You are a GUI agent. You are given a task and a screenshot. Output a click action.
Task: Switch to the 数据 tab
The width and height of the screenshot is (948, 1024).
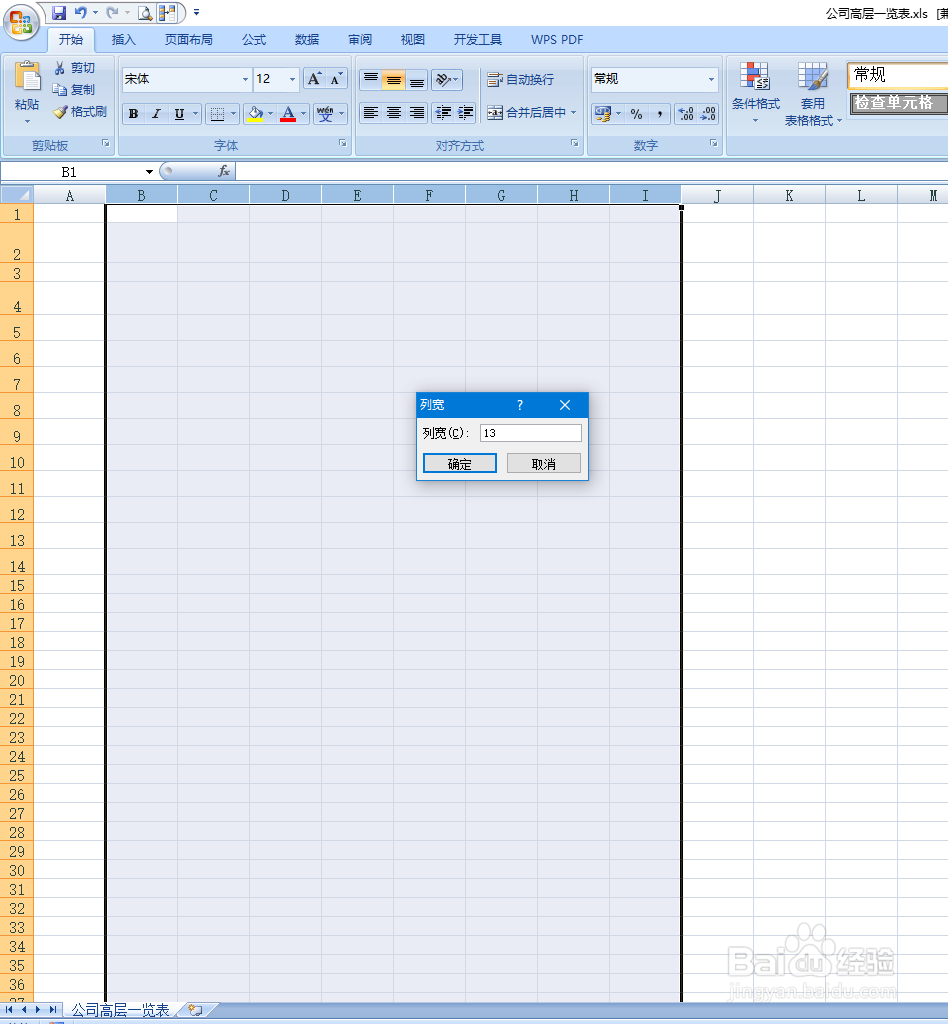point(307,40)
